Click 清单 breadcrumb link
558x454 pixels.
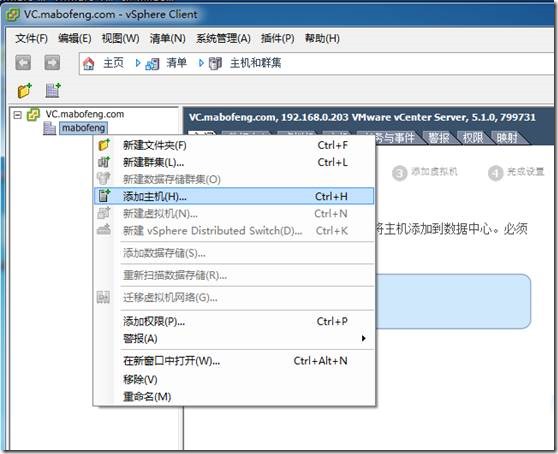pyautogui.click(x=177, y=63)
